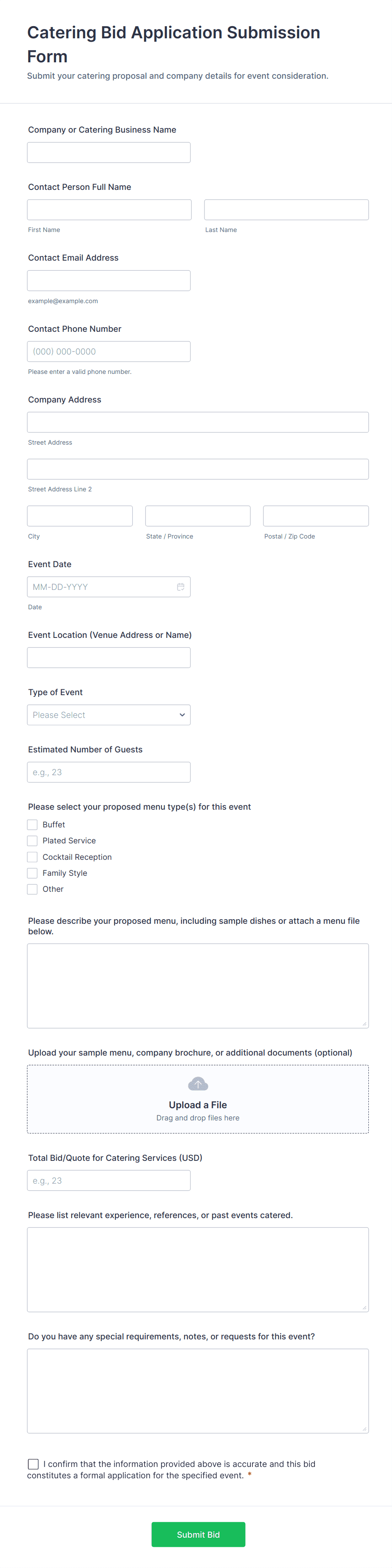This screenshot has width=392, height=1568.
Task: Click the calendar icon in Event Date
Action: pyautogui.click(x=180, y=587)
